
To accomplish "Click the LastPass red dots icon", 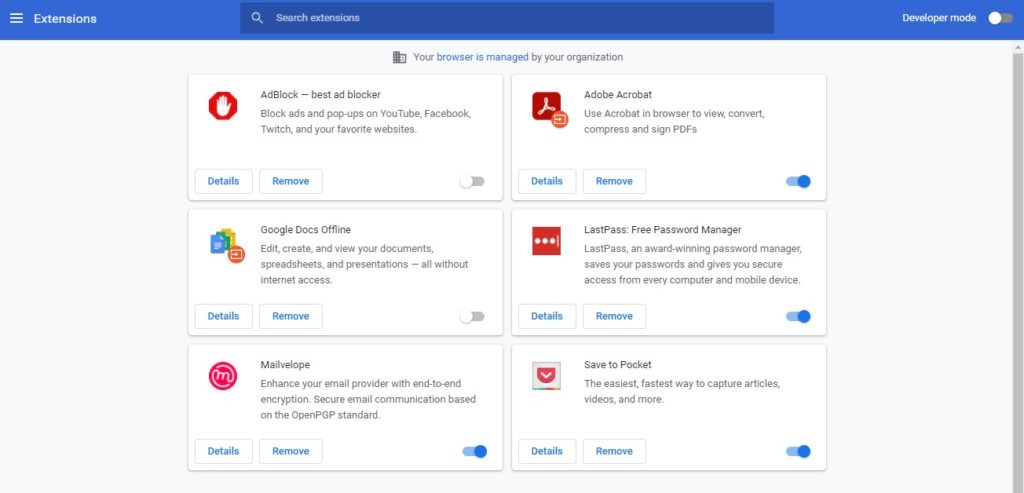I will pos(546,241).
